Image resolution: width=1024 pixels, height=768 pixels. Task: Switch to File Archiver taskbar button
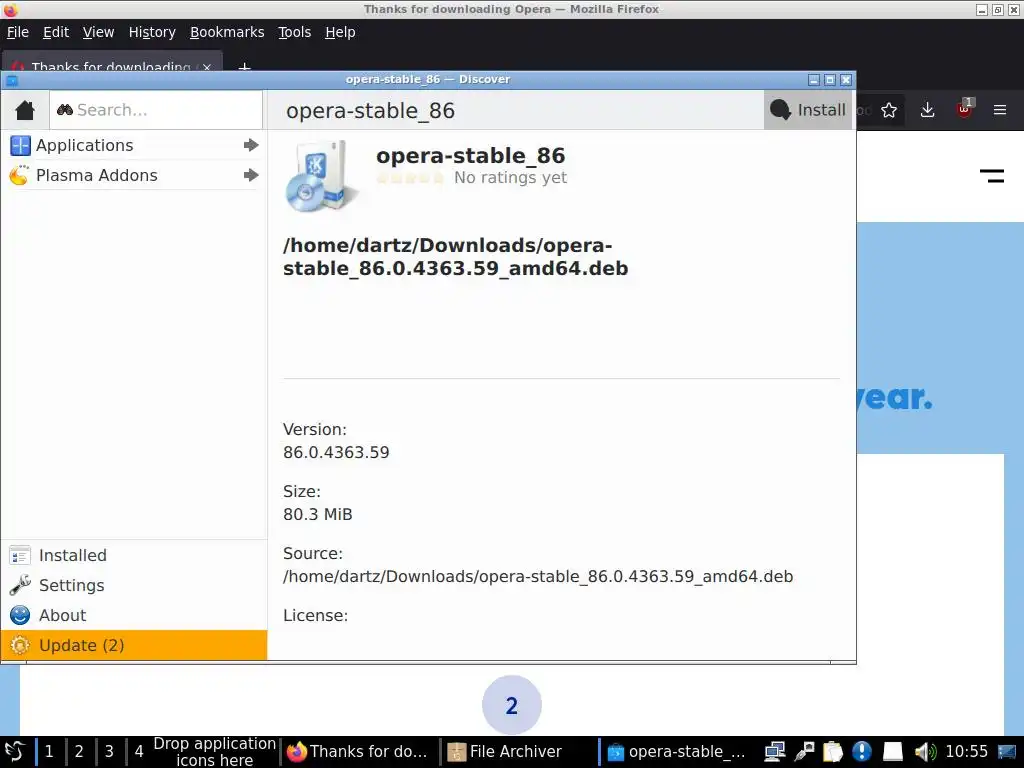(517, 752)
